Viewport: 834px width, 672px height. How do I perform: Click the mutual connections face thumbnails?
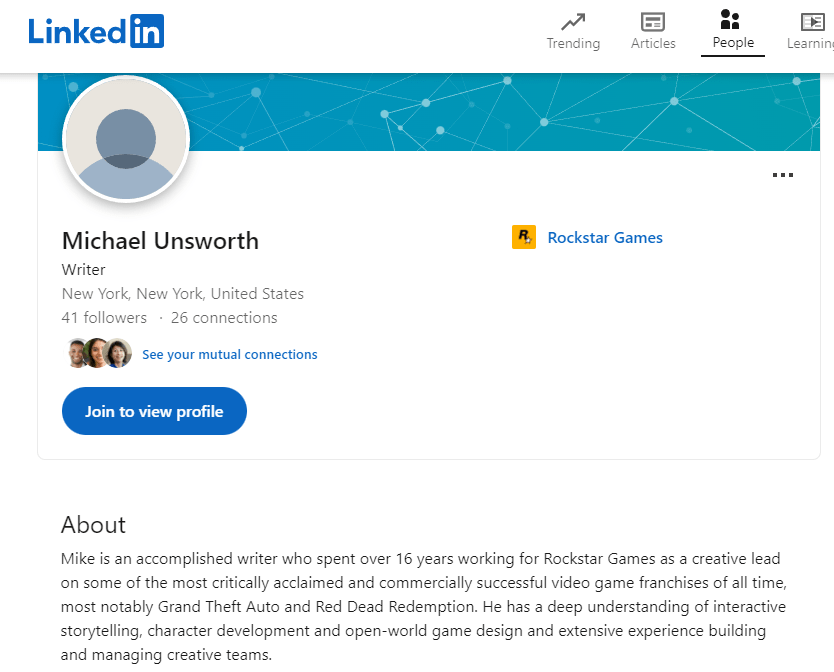[99, 353]
